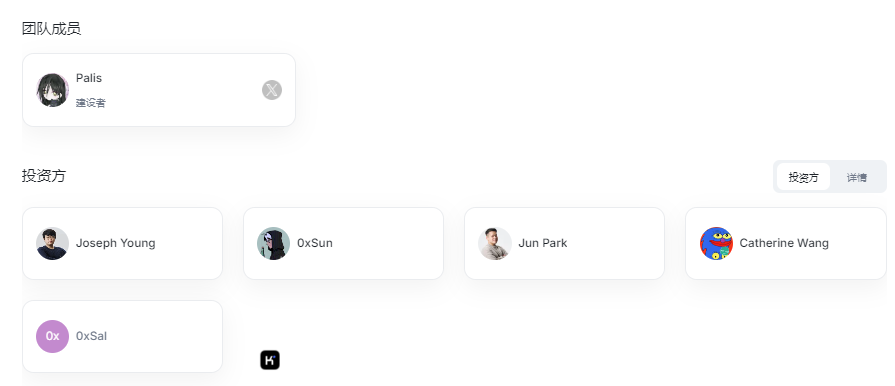Click the 投资方 section heading on left
Viewport: 895px width, 386px height.
[x=44, y=176]
